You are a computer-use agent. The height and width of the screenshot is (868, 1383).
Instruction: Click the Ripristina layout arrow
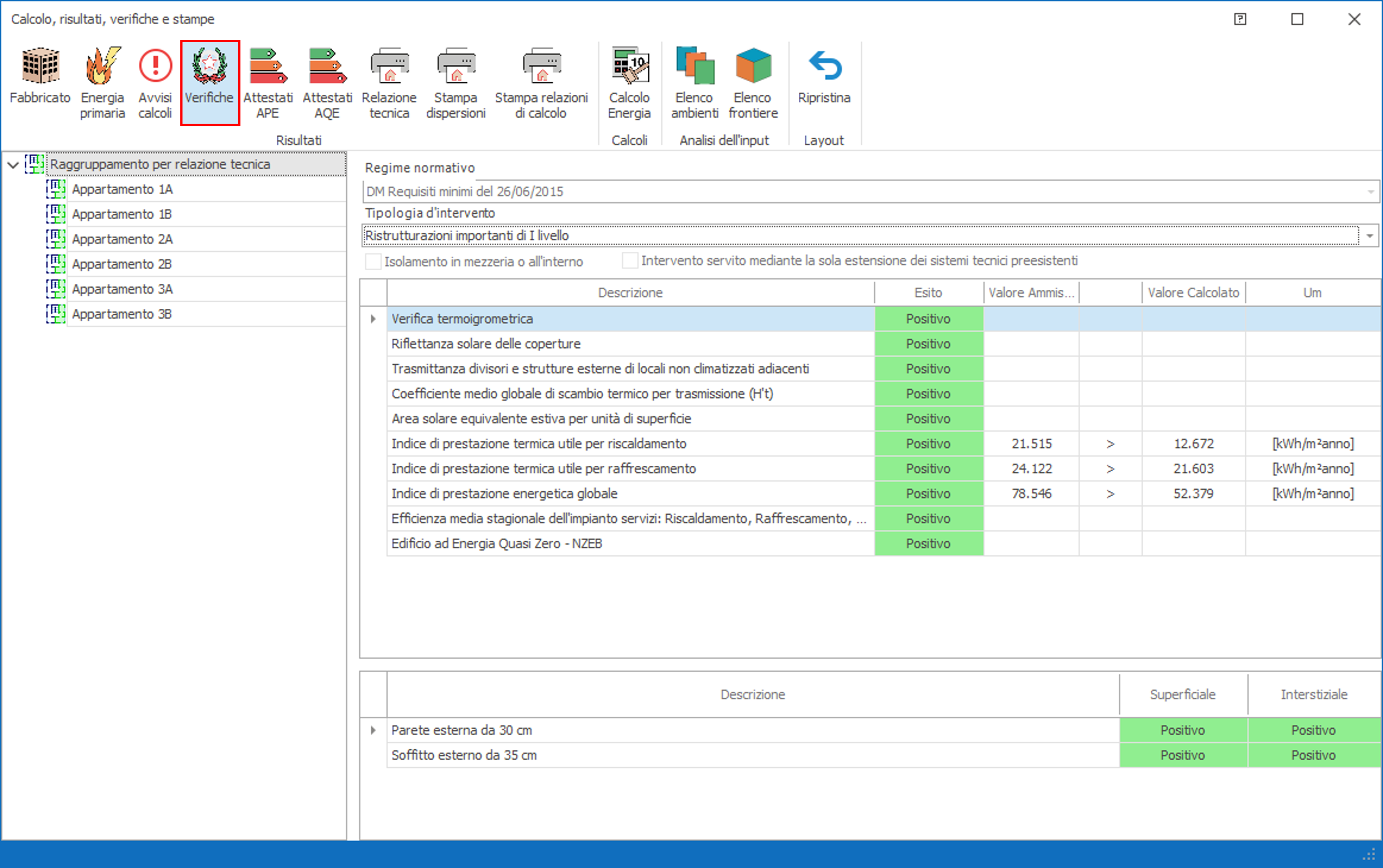coord(824,67)
